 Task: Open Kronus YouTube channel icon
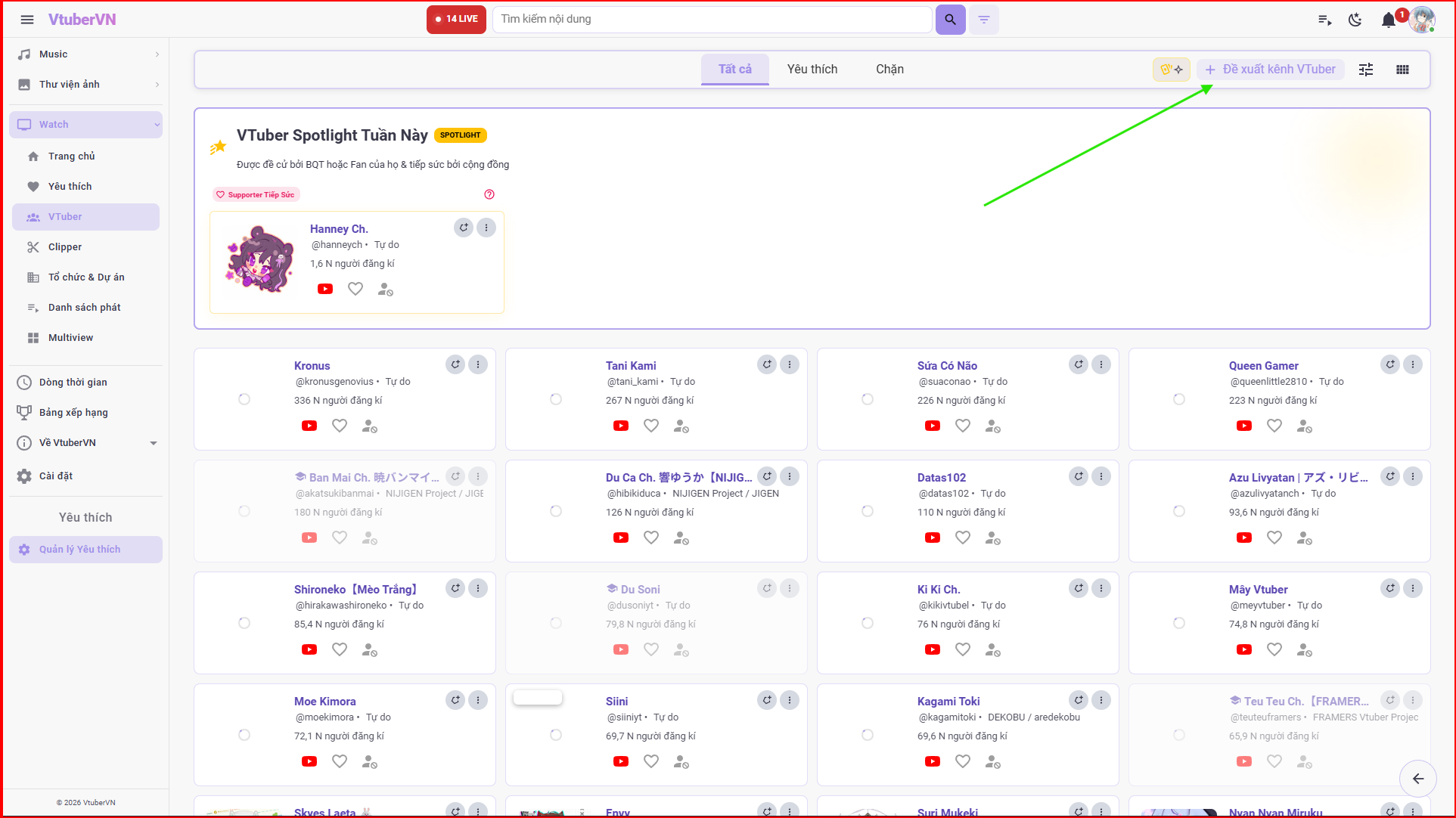(x=309, y=426)
